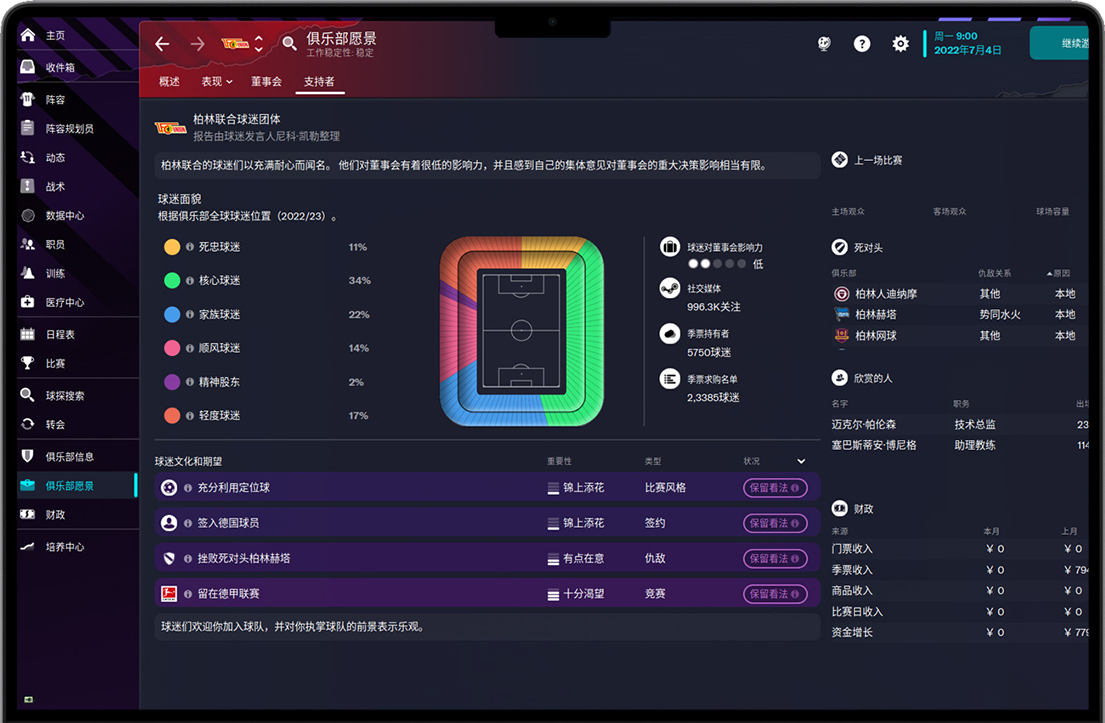Switch to the 概述 tab
1105x723 pixels.
coord(169,82)
